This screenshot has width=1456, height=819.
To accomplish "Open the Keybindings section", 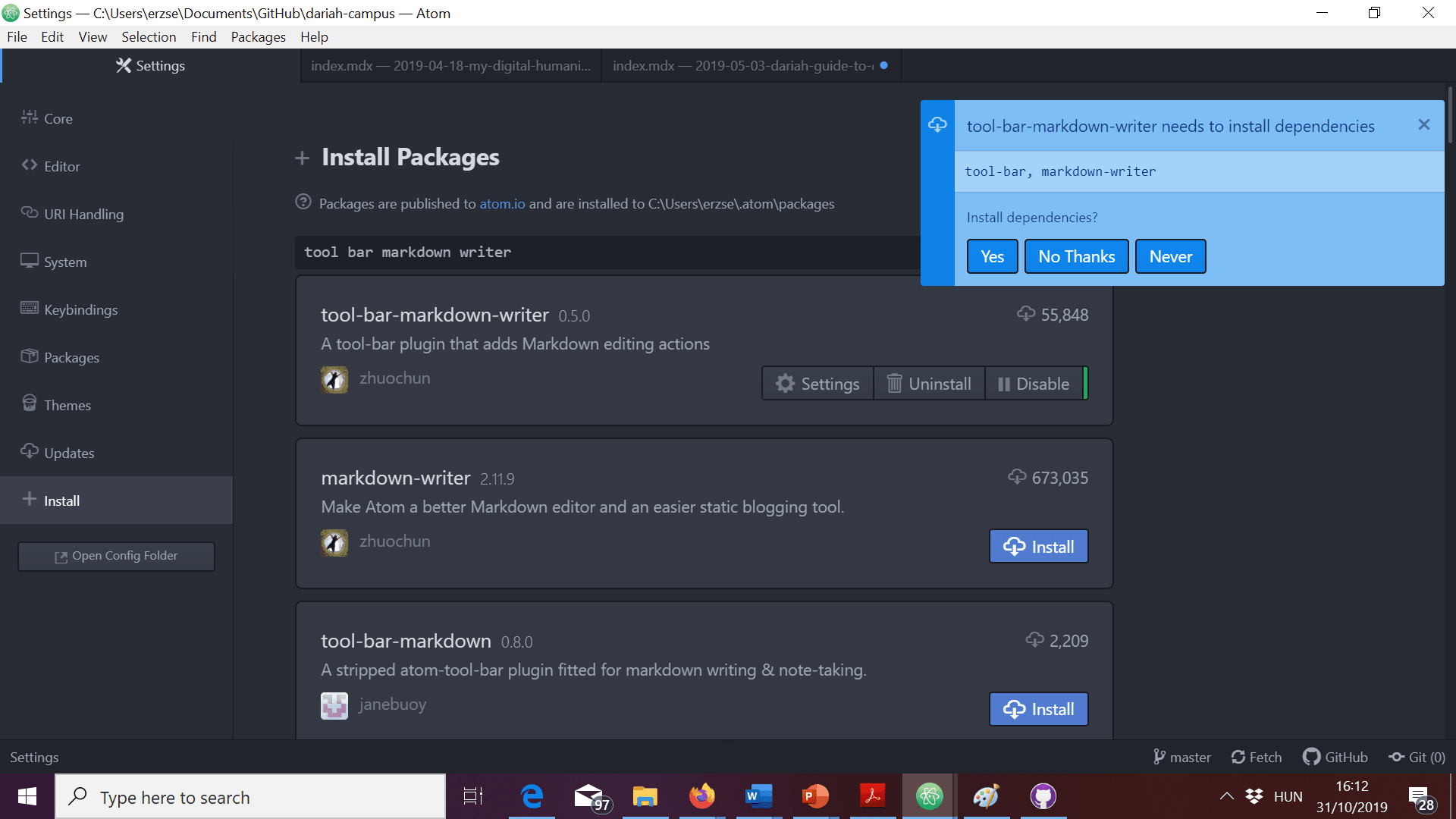I will [80, 309].
